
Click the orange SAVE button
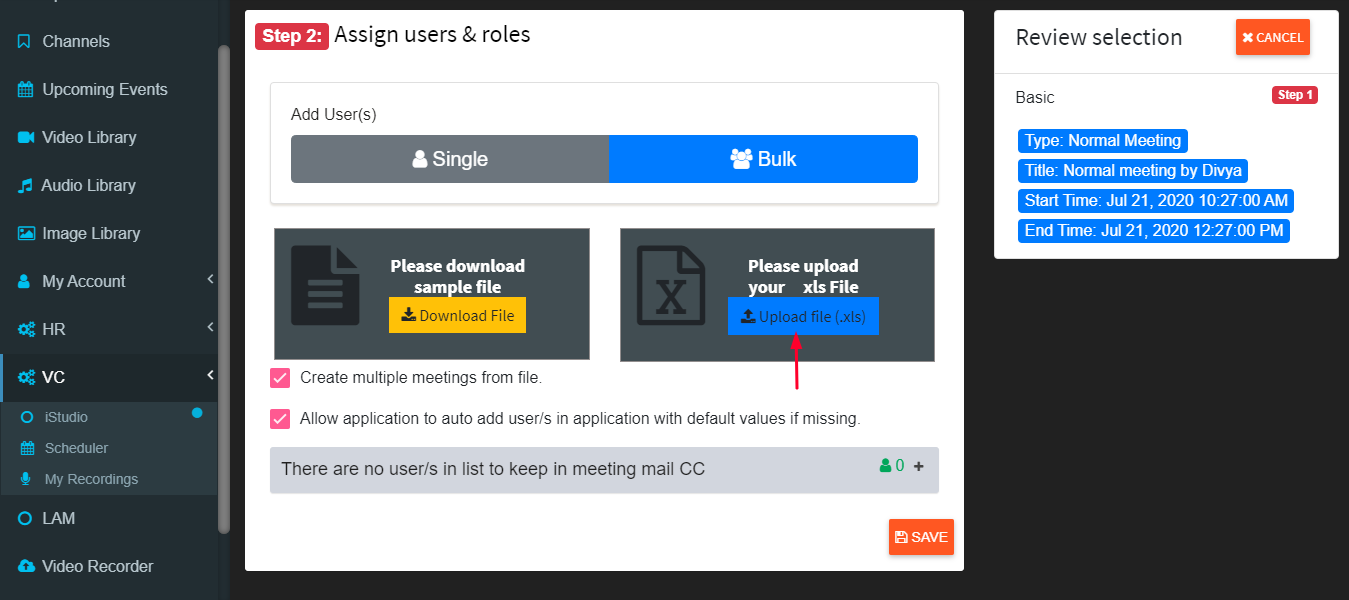click(x=921, y=537)
